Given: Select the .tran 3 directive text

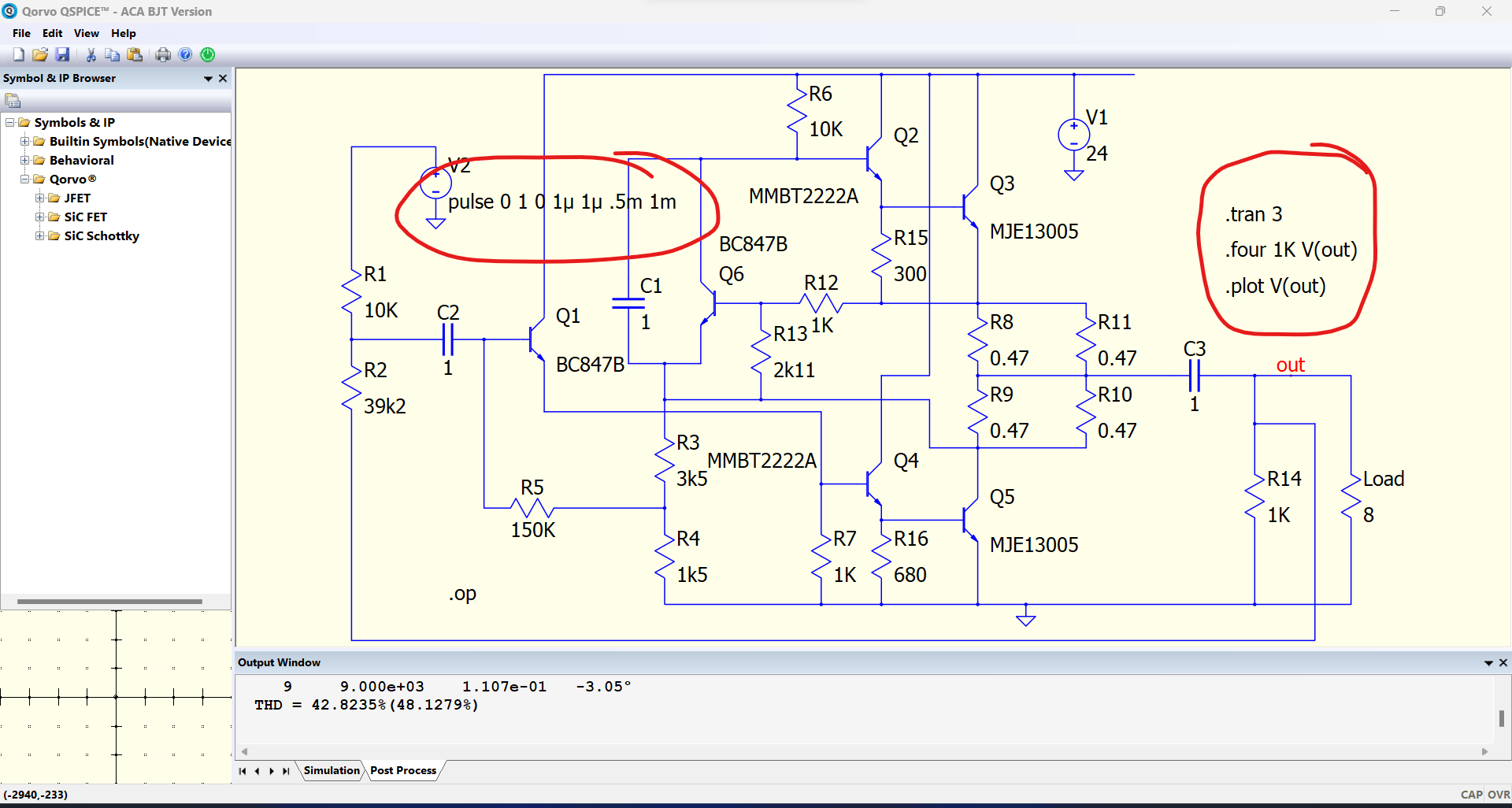Looking at the screenshot, I should point(1254,214).
